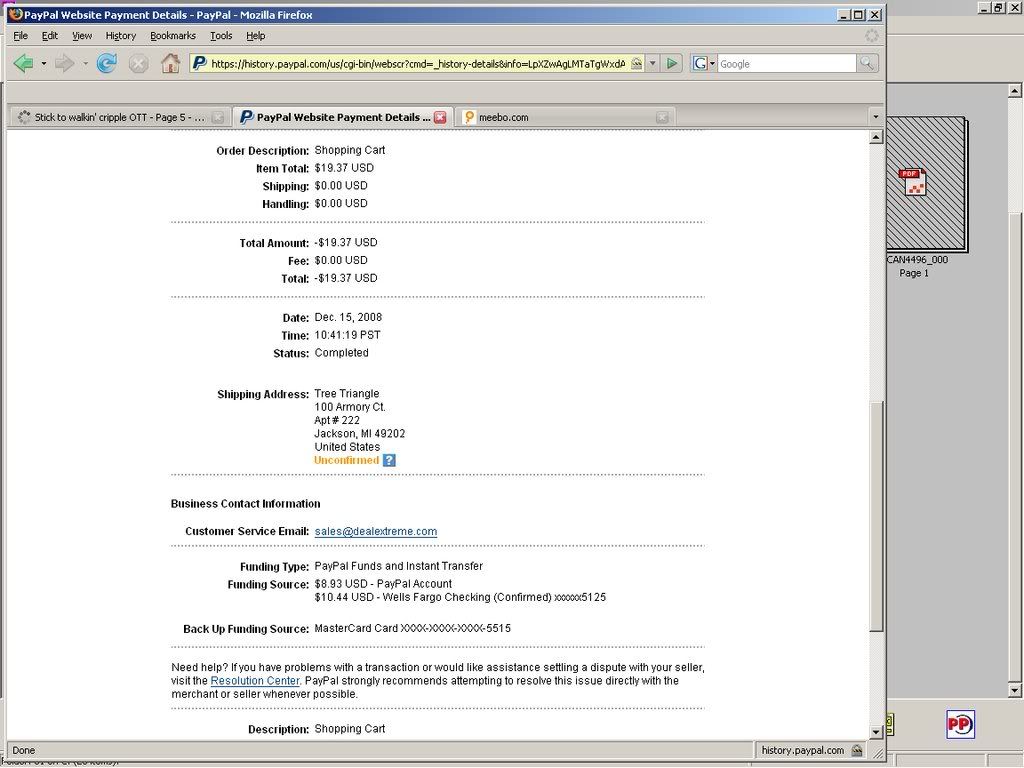This screenshot has width=1024, height=768.
Task: Switch to Stick to walkin' cripple OTT tab
Action: coord(120,118)
